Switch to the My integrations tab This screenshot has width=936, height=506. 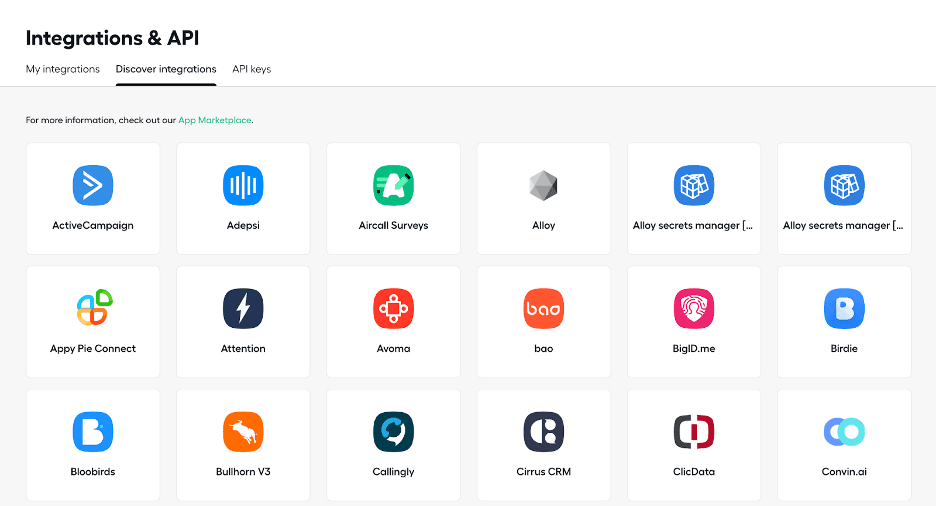tap(63, 69)
